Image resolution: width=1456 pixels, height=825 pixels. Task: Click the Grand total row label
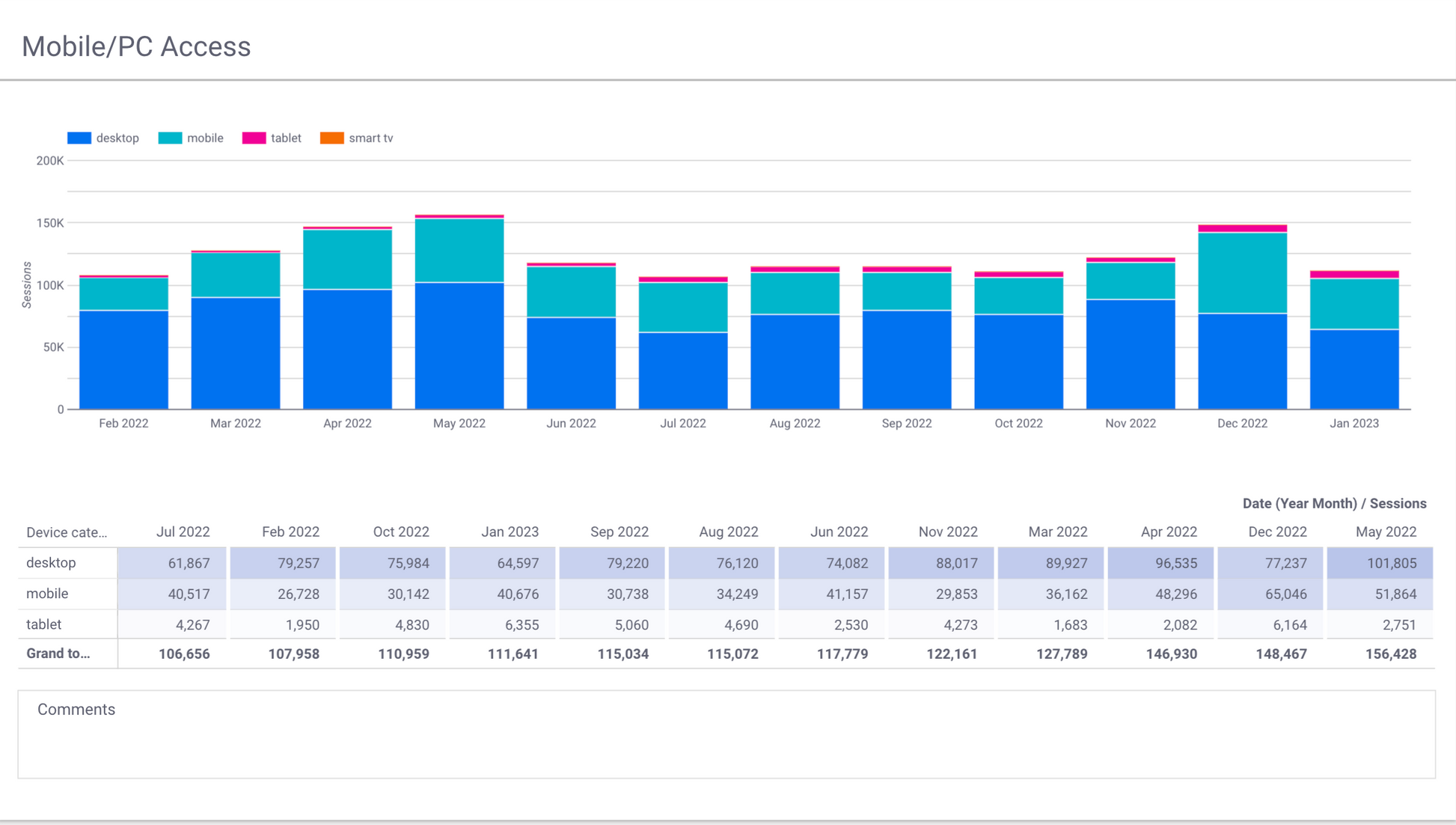click(58, 654)
